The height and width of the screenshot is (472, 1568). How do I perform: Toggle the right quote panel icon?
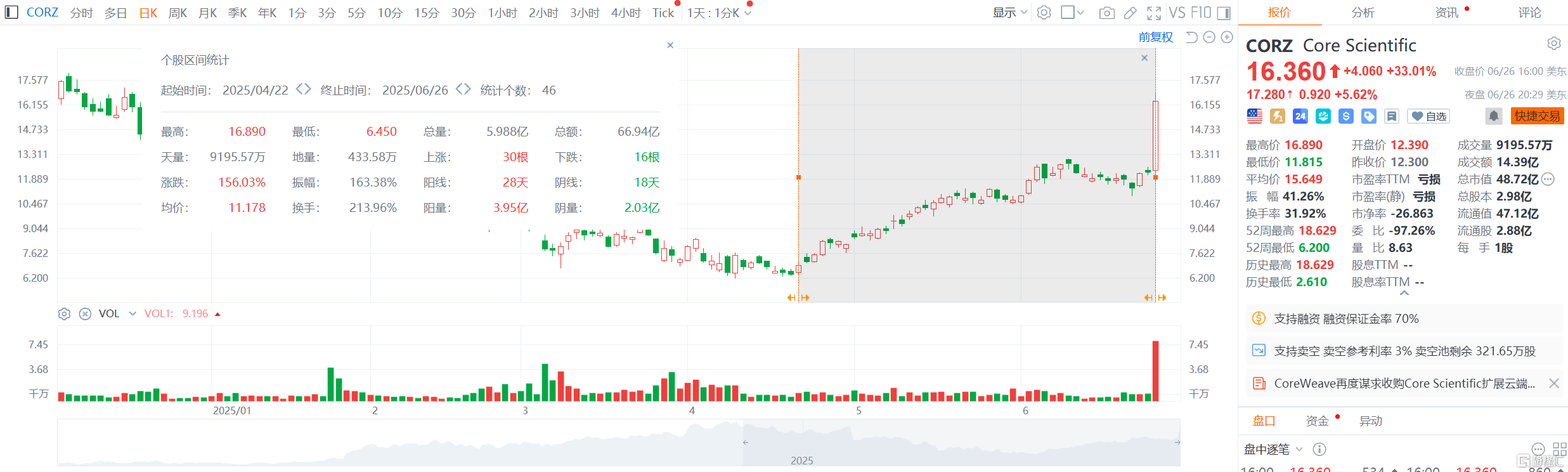tap(1224, 13)
